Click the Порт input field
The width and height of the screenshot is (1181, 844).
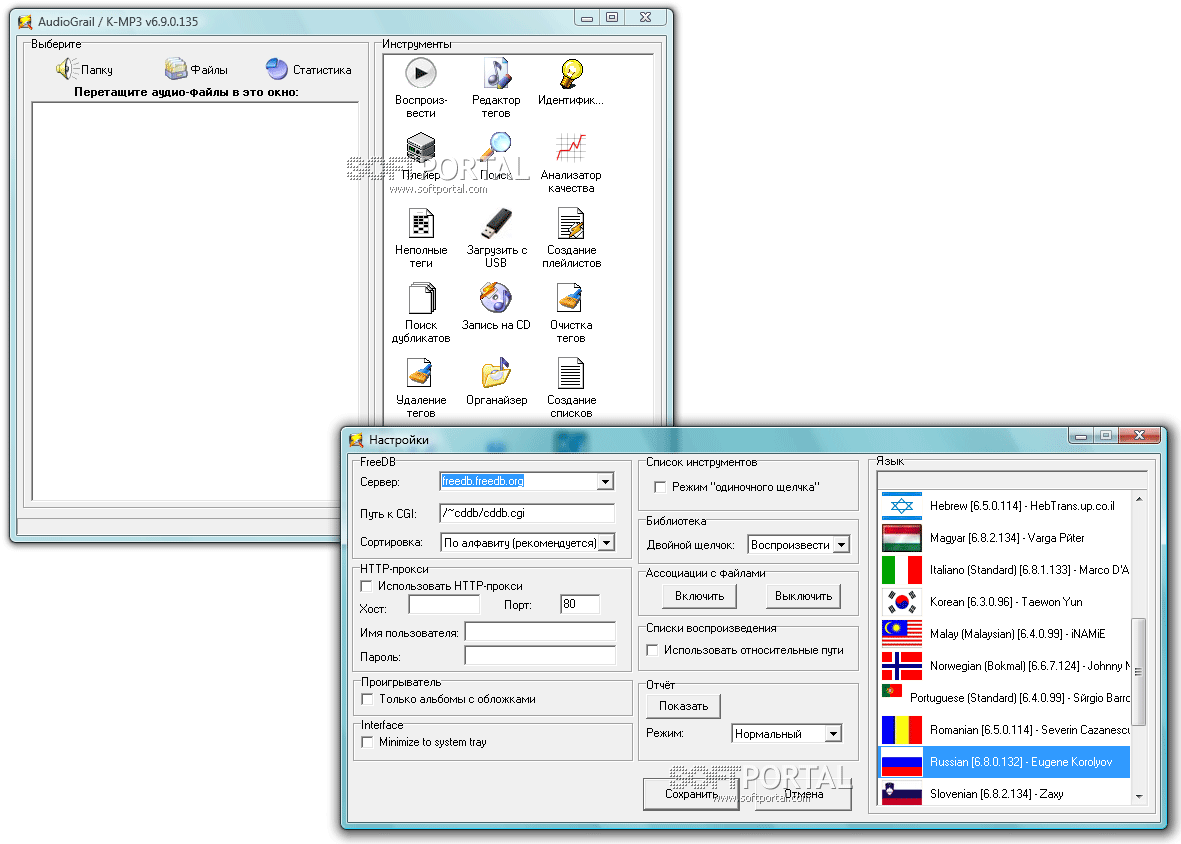(580, 604)
